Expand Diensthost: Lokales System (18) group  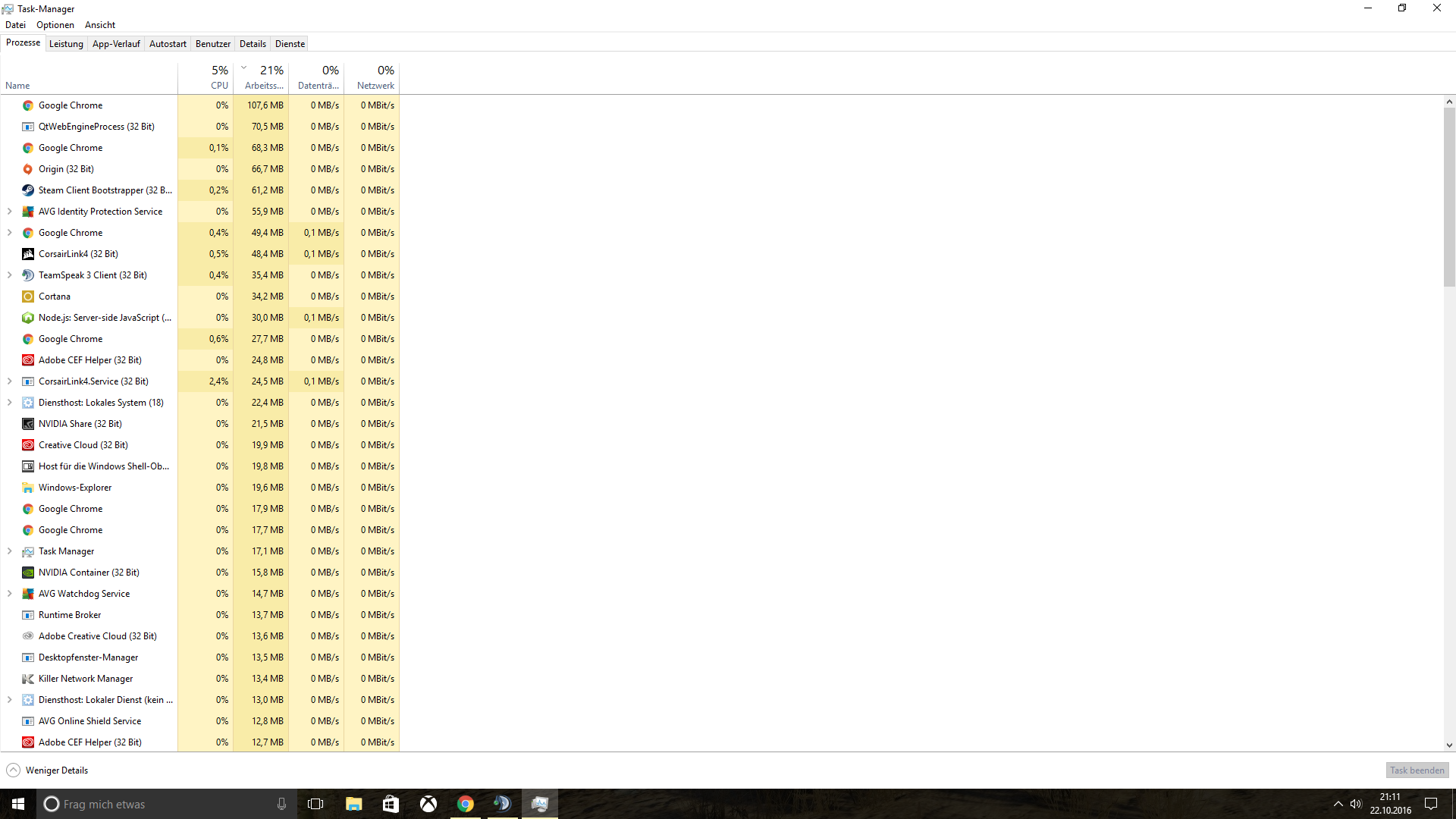coord(10,403)
